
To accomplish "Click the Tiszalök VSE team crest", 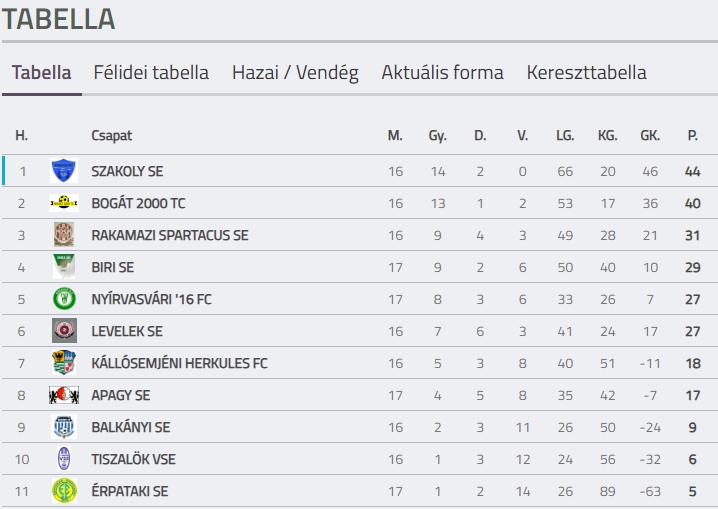I will (64, 459).
